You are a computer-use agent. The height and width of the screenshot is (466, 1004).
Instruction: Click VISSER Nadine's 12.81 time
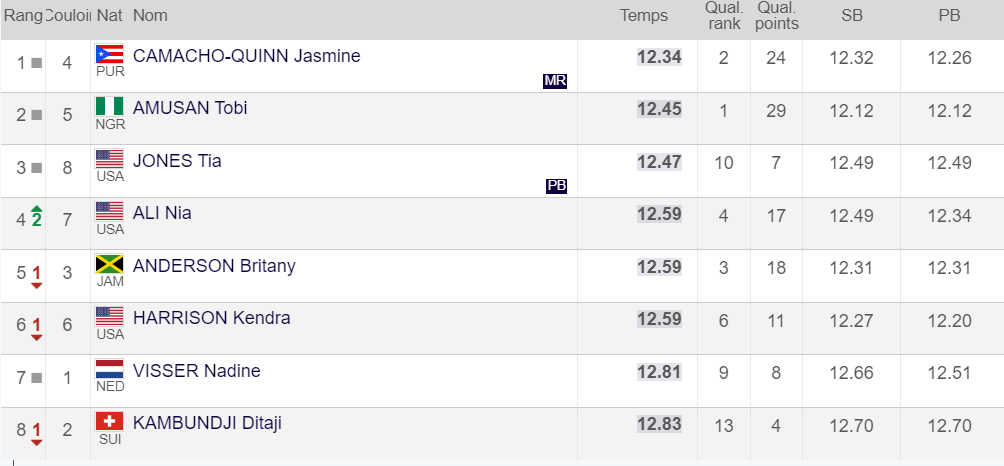tap(659, 372)
